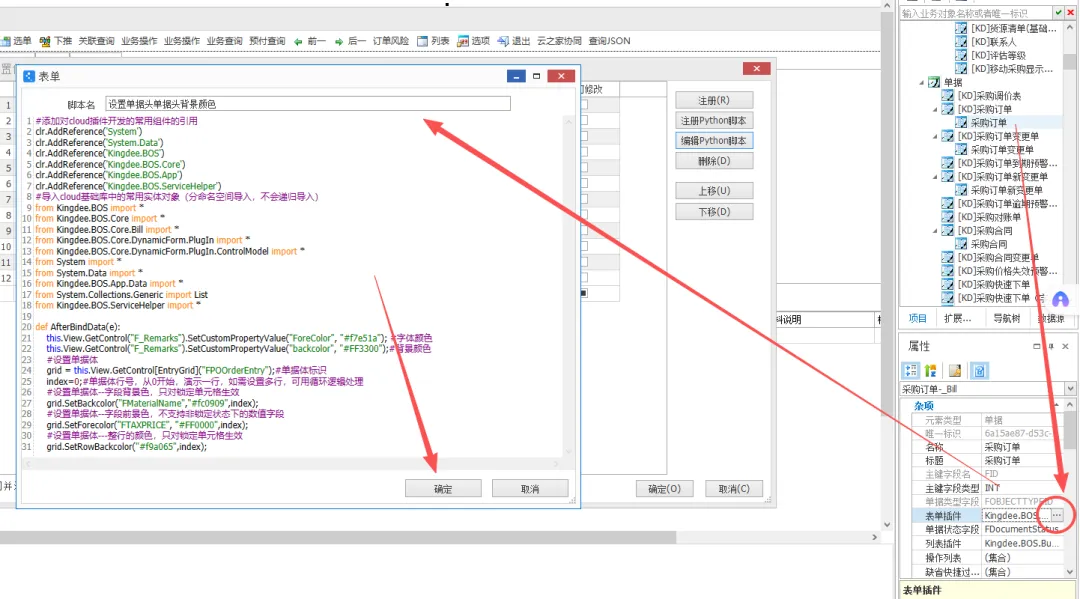This screenshot has height=599, width=1080.
Task: Switch to the 项目 tab
Action: click(x=917, y=318)
